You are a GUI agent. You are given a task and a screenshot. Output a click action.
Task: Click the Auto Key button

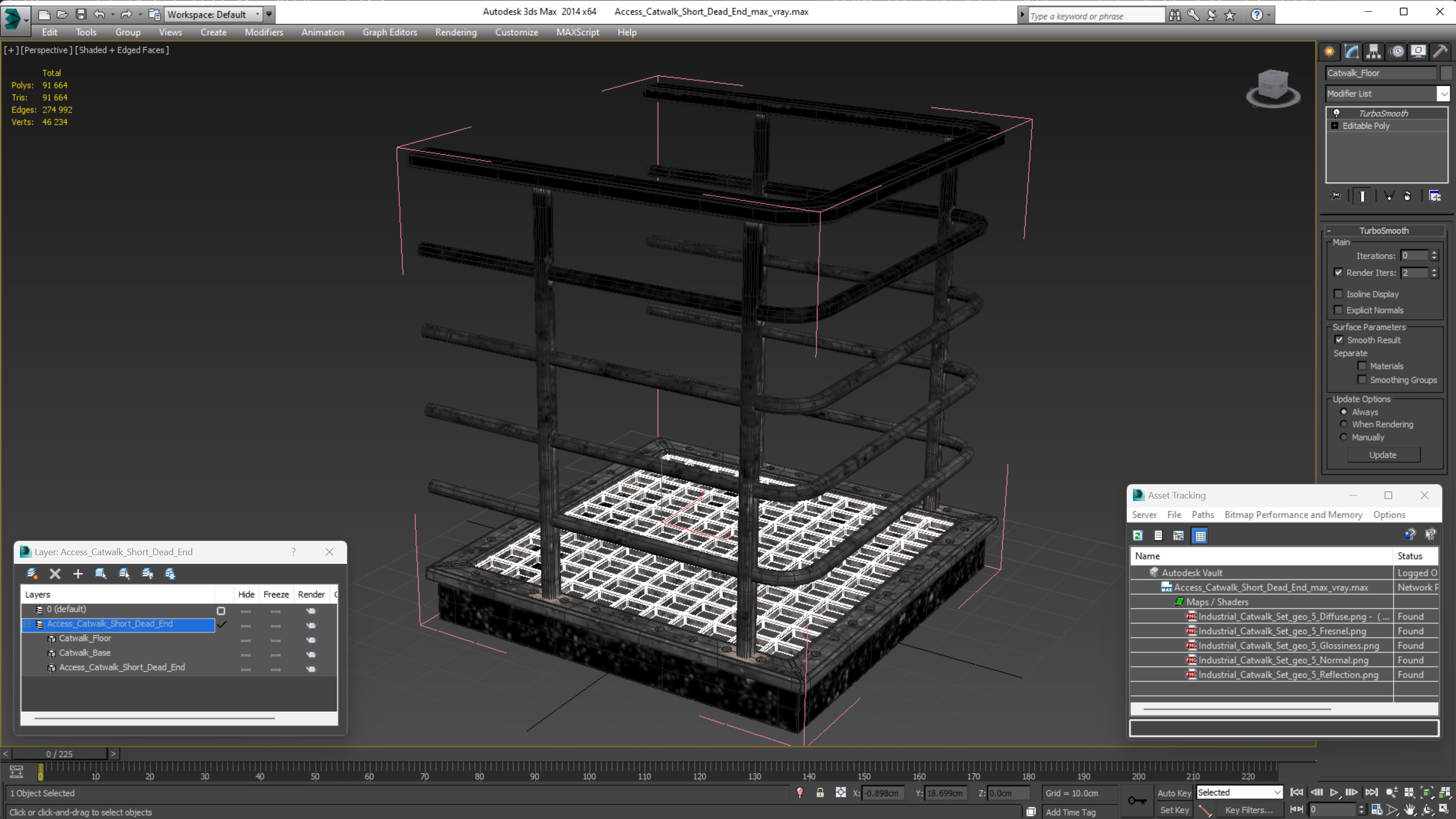coord(1174,793)
